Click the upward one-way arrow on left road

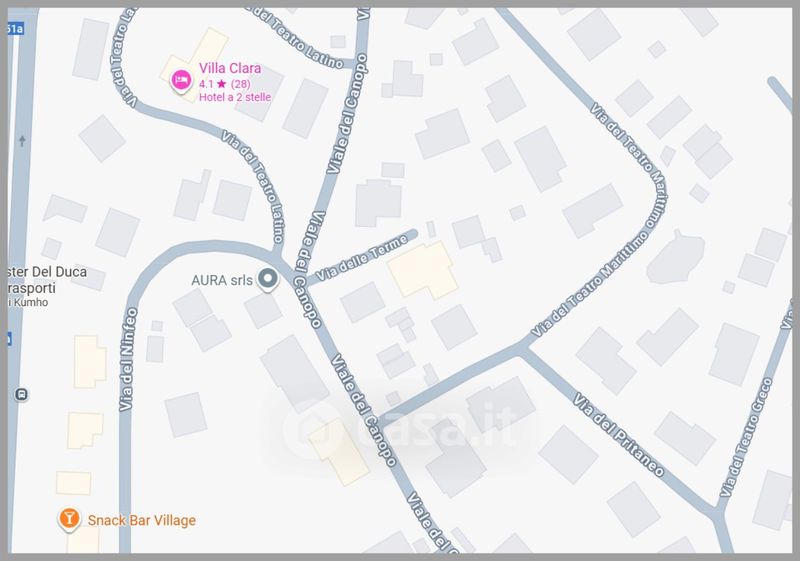[22, 140]
